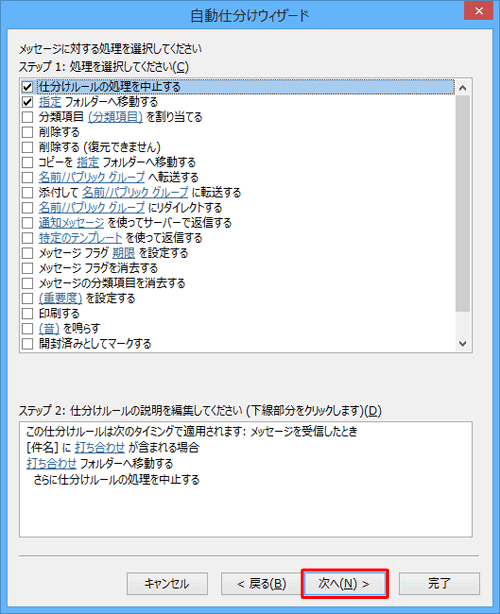This screenshot has height=614, width=500.
Task: Enable サーバーで返信する checkbox
Action: (x=27, y=223)
